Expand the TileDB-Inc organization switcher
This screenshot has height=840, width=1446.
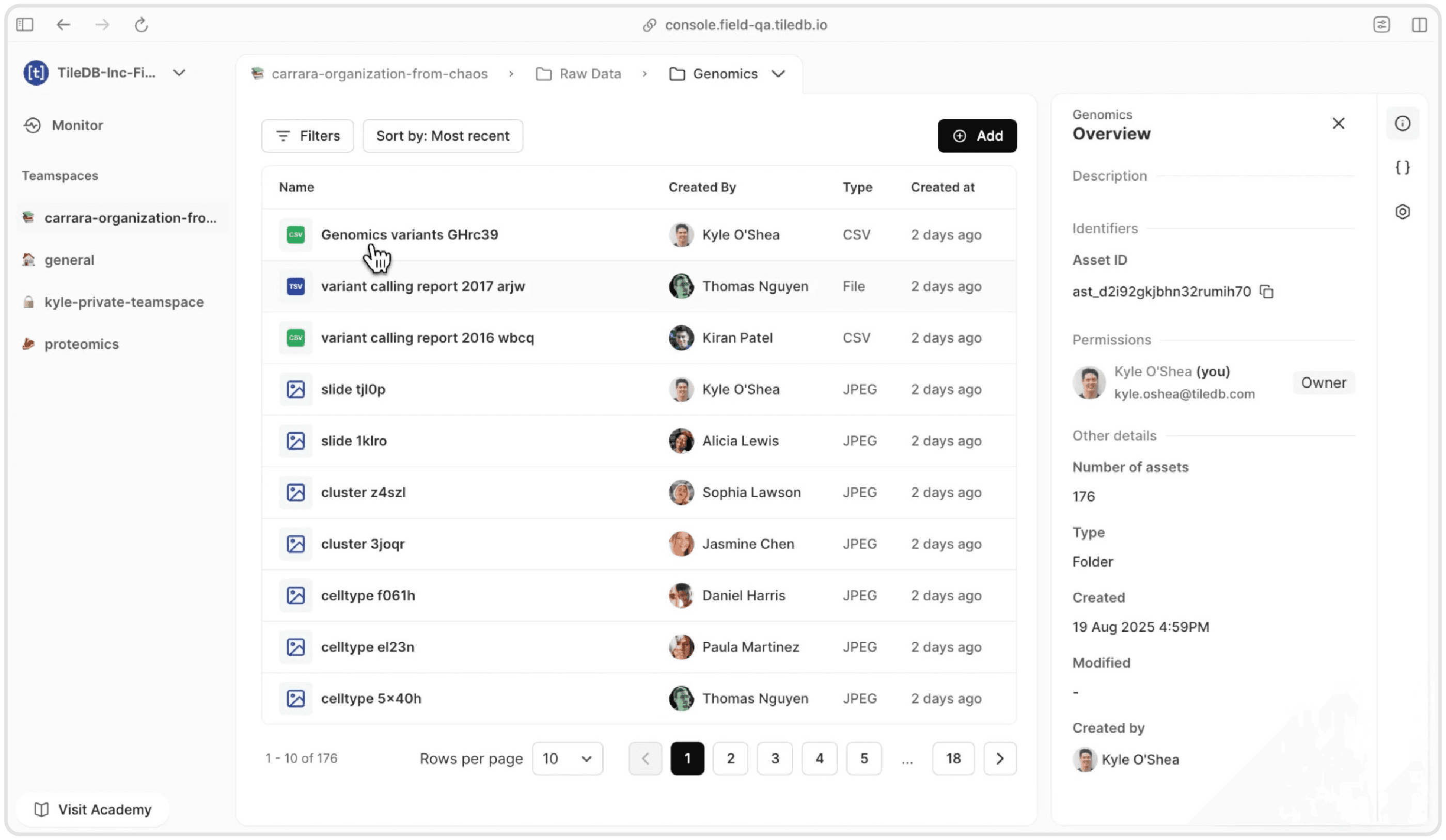[179, 73]
